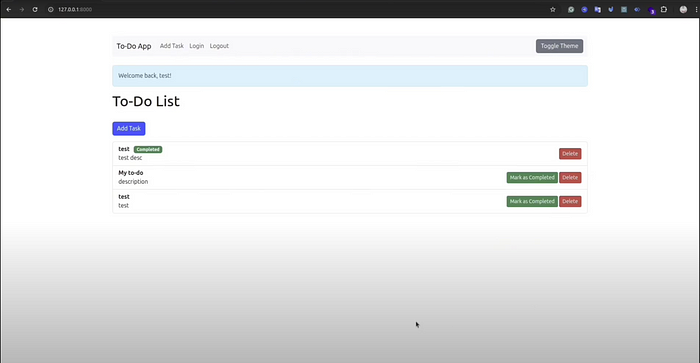This screenshot has width=700, height=363.
Task: Open the To-Do App brand link
Action: (134, 46)
